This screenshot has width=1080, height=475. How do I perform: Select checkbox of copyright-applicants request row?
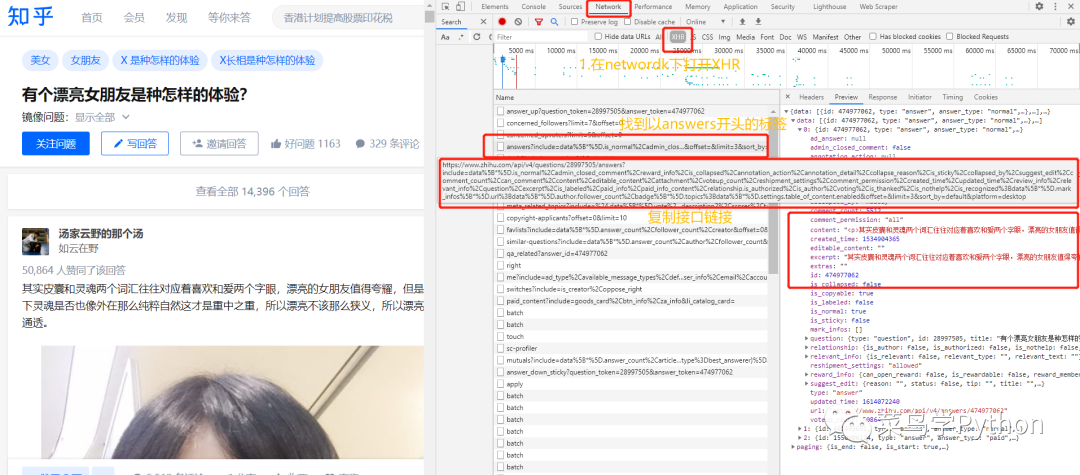[500, 218]
